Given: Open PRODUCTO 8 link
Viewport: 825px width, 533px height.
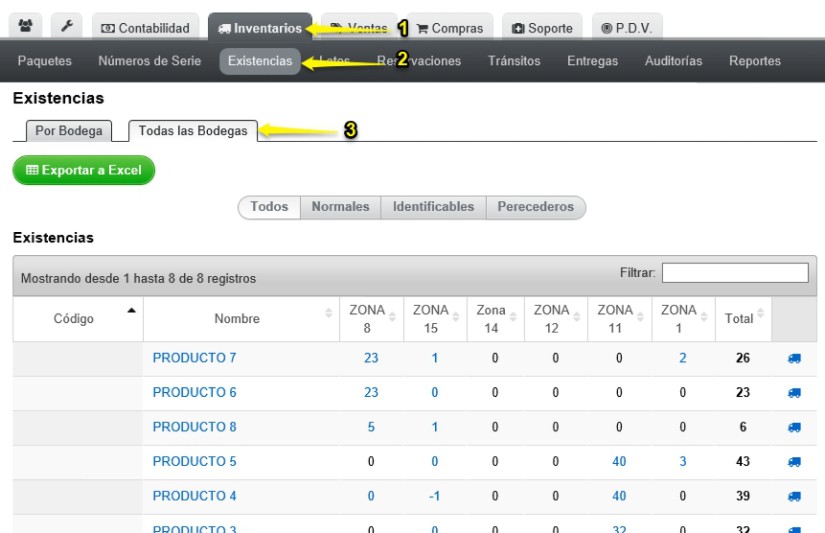Looking at the screenshot, I should [194, 427].
